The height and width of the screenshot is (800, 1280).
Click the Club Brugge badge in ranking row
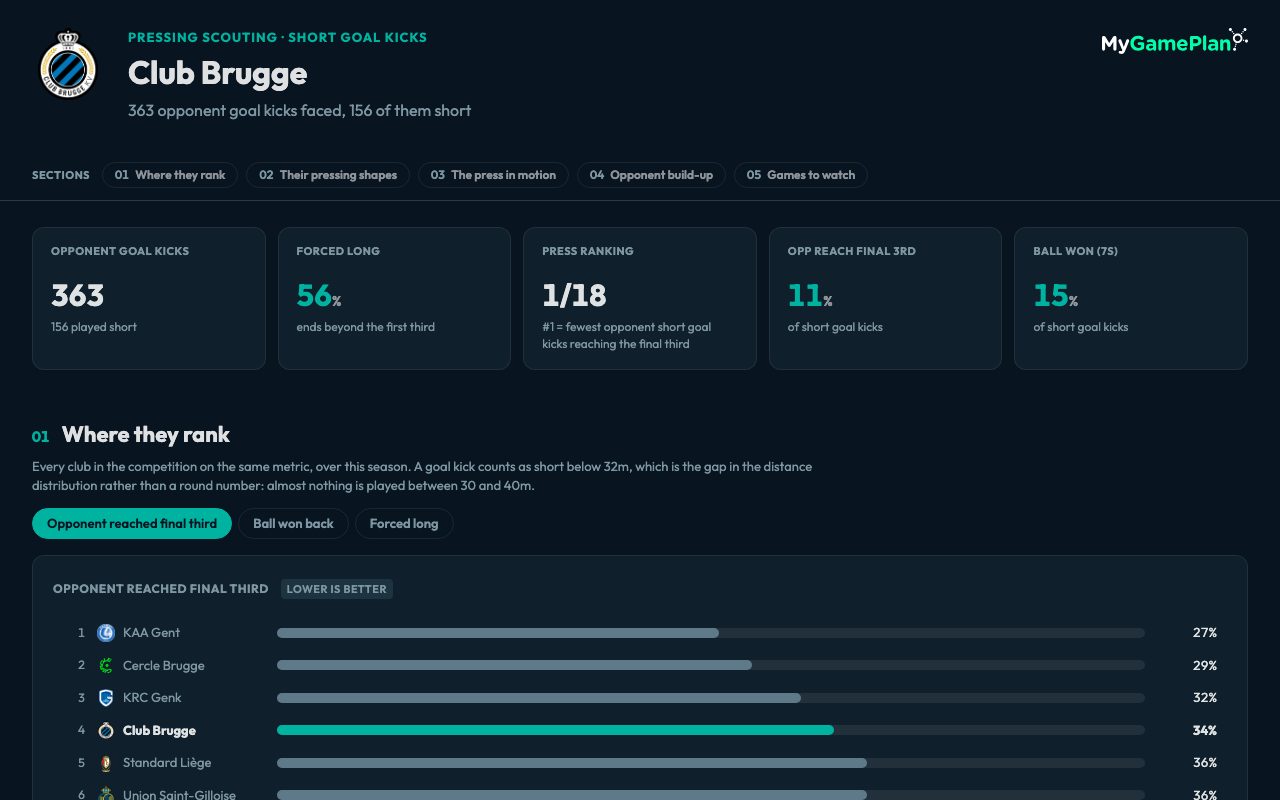pyautogui.click(x=106, y=730)
